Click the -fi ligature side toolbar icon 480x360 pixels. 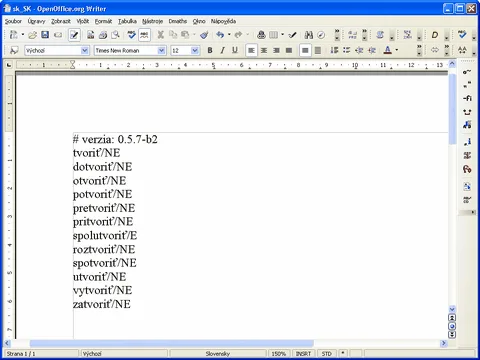pos(467,98)
